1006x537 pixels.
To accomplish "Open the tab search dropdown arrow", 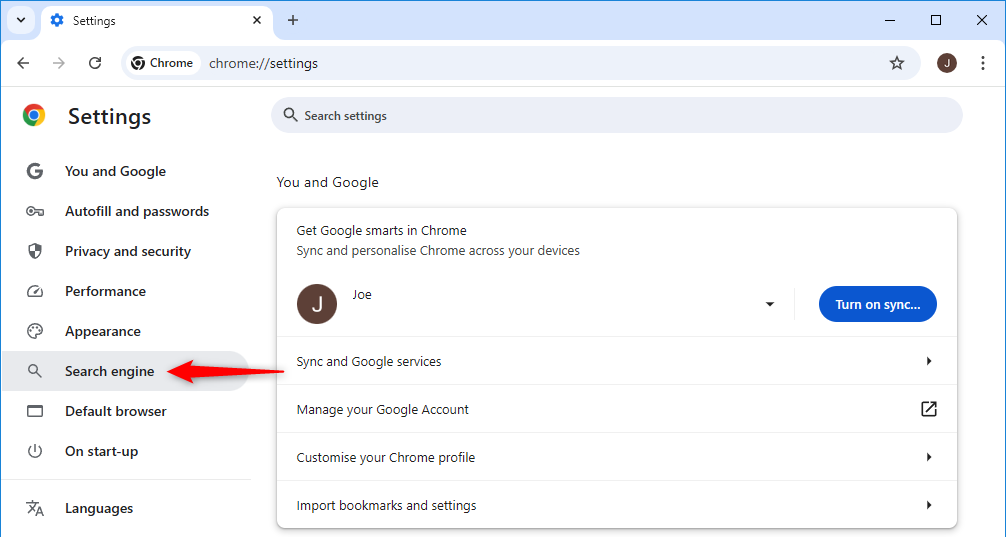I will click(x=20, y=20).
